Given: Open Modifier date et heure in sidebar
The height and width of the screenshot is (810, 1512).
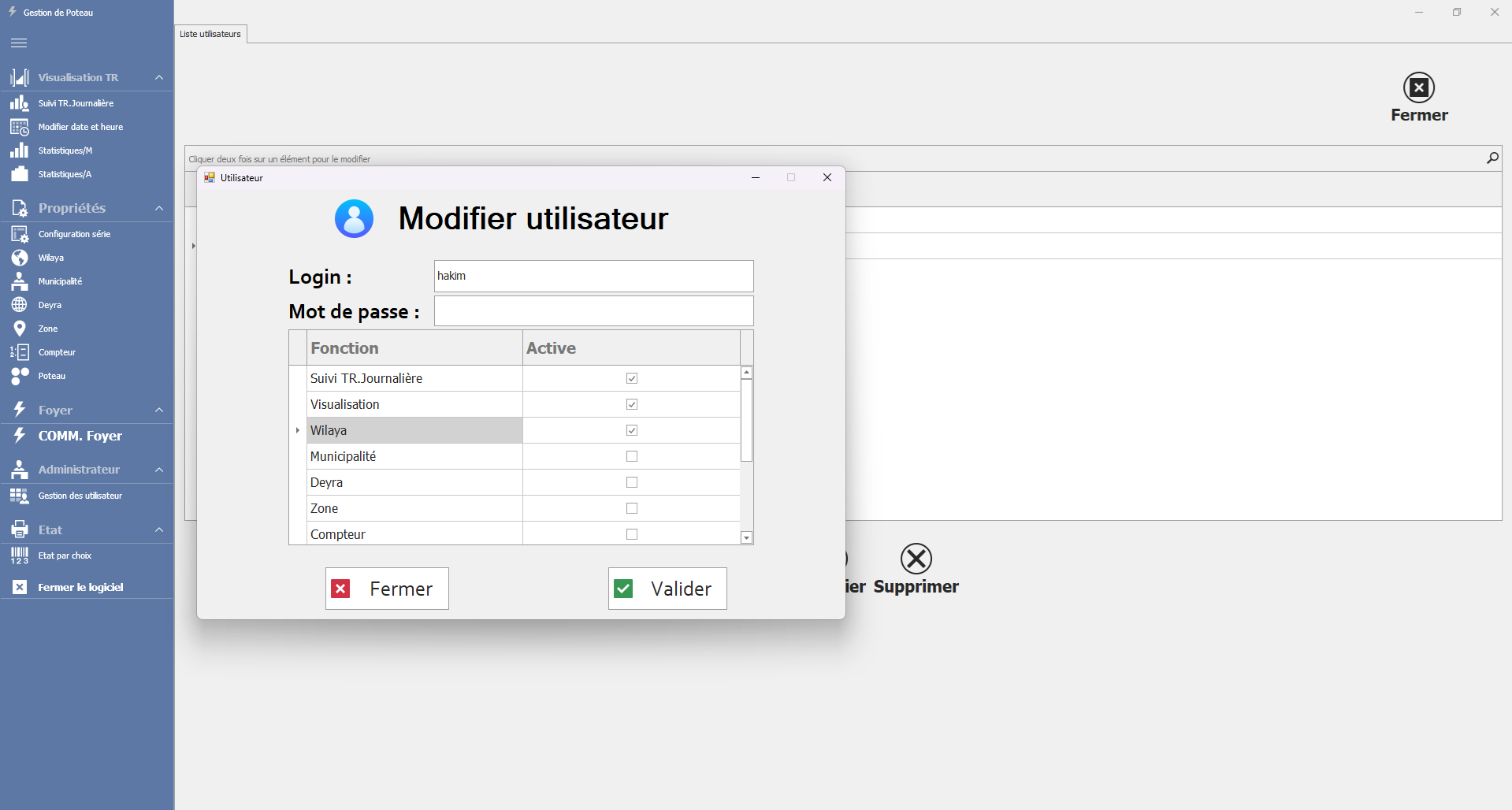Looking at the screenshot, I should [80, 127].
